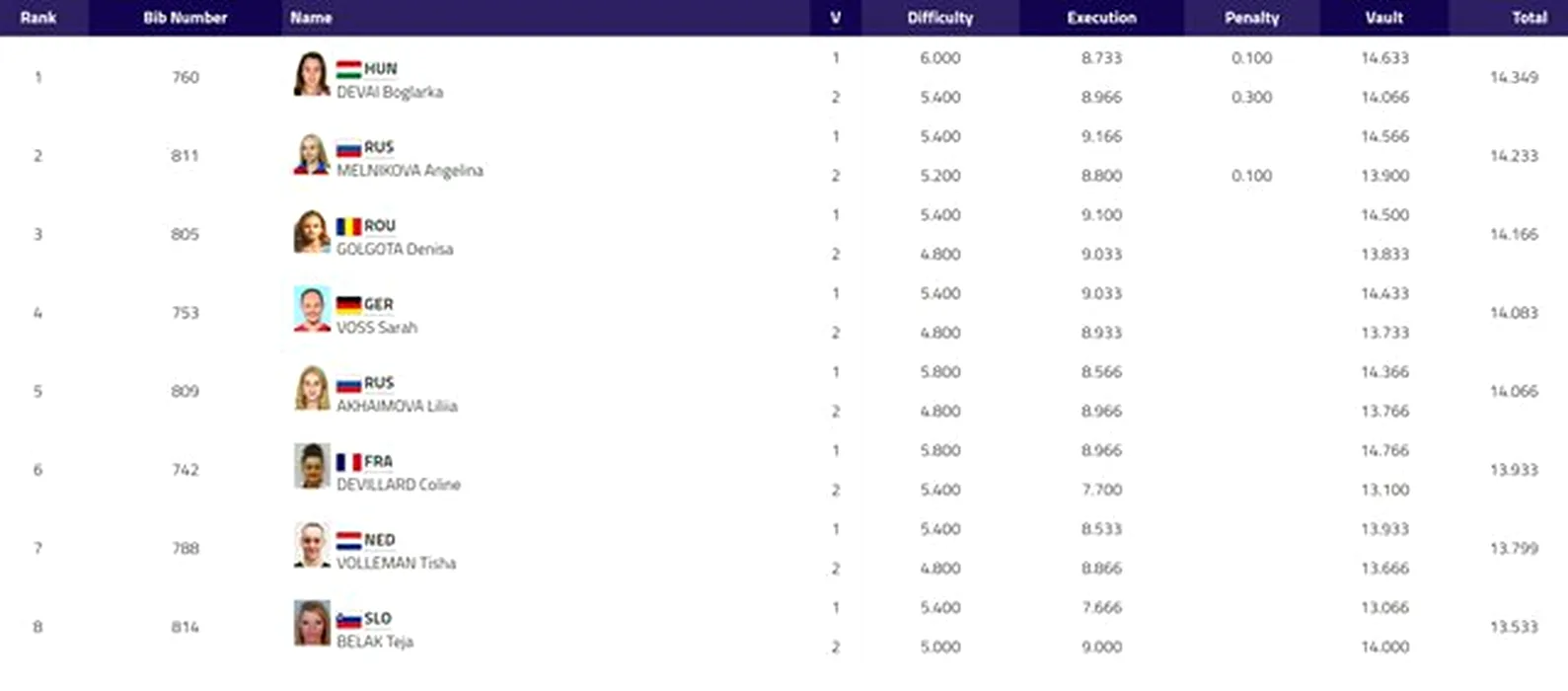Sort by the Rank column header
The width and height of the screenshot is (1568, 691).
pos(37,18)
